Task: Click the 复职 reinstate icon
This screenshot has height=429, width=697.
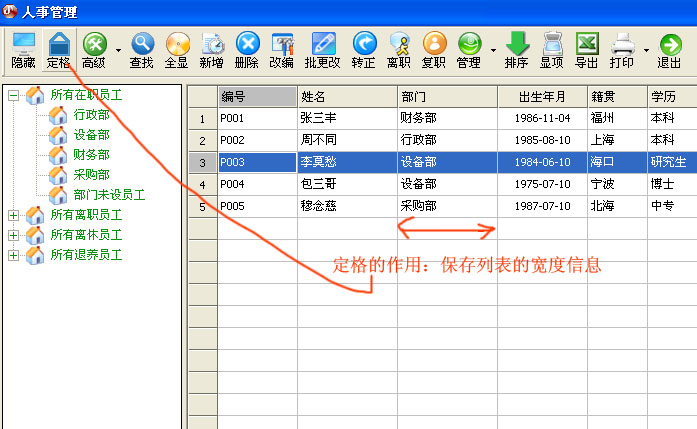Action: pos(434,50)
